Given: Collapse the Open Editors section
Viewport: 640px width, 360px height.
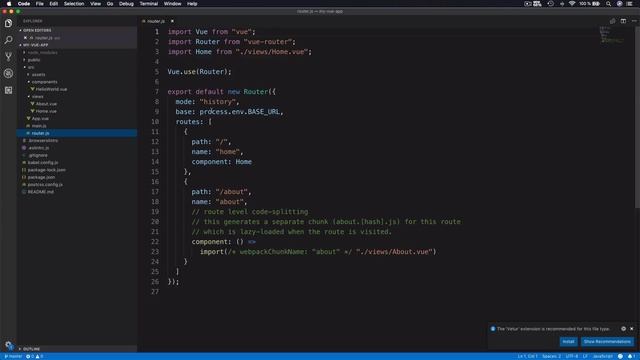Looking at the screenshot, I should point(37,30).
